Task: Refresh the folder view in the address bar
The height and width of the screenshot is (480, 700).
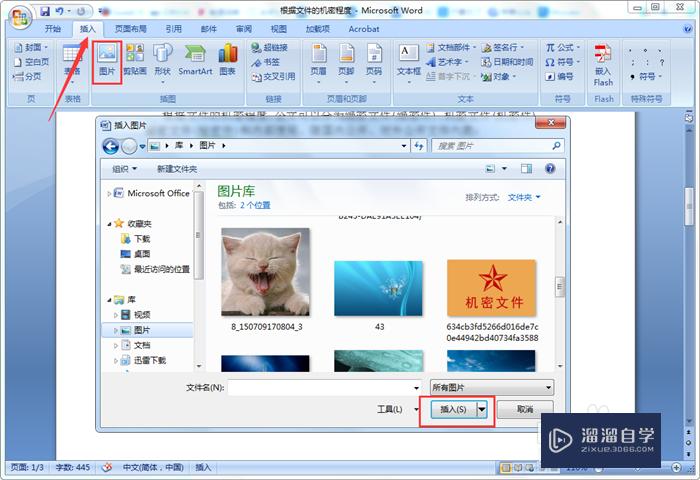Action: (418, 146)
